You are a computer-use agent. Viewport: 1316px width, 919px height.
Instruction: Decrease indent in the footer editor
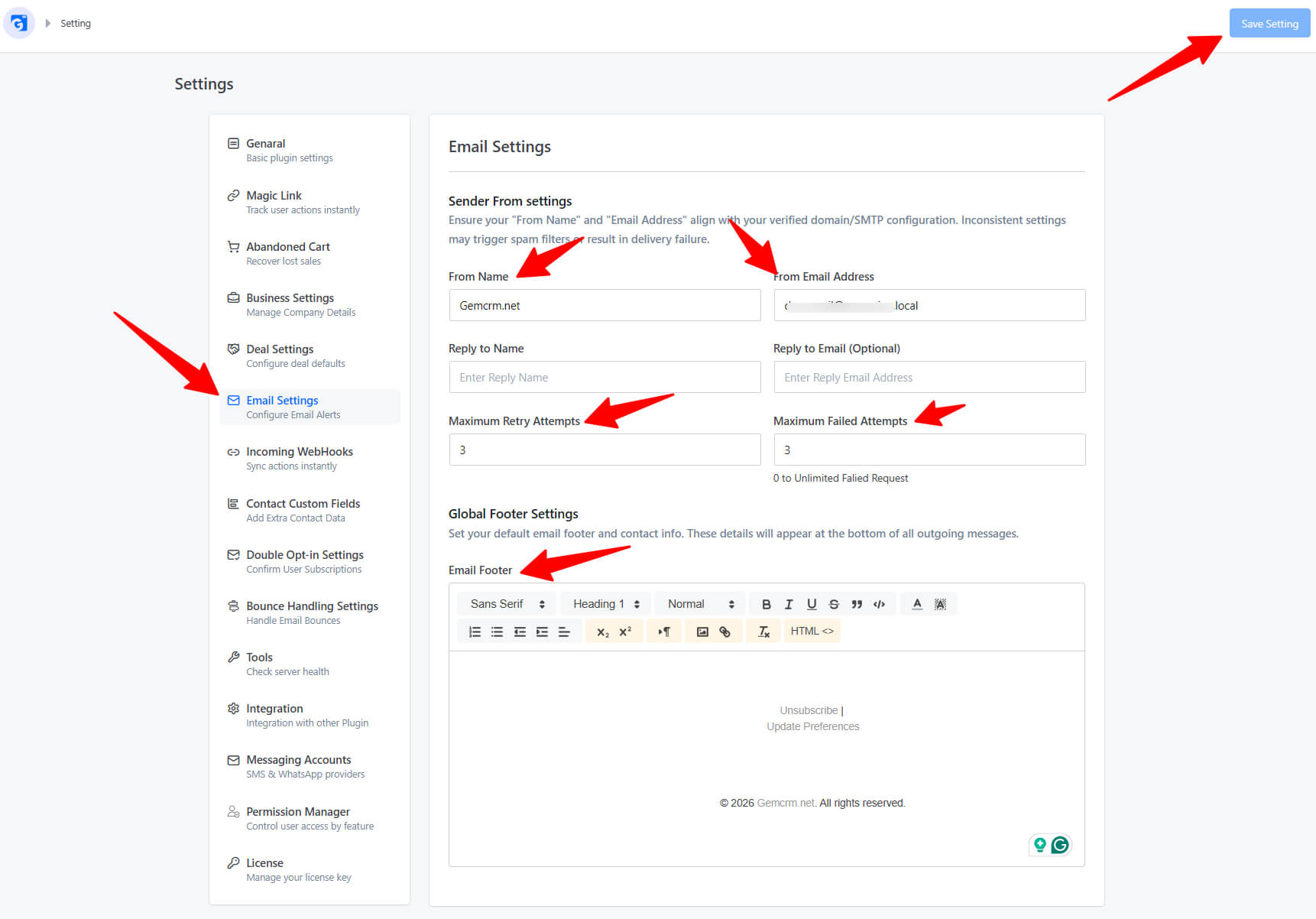coord(520,632)
